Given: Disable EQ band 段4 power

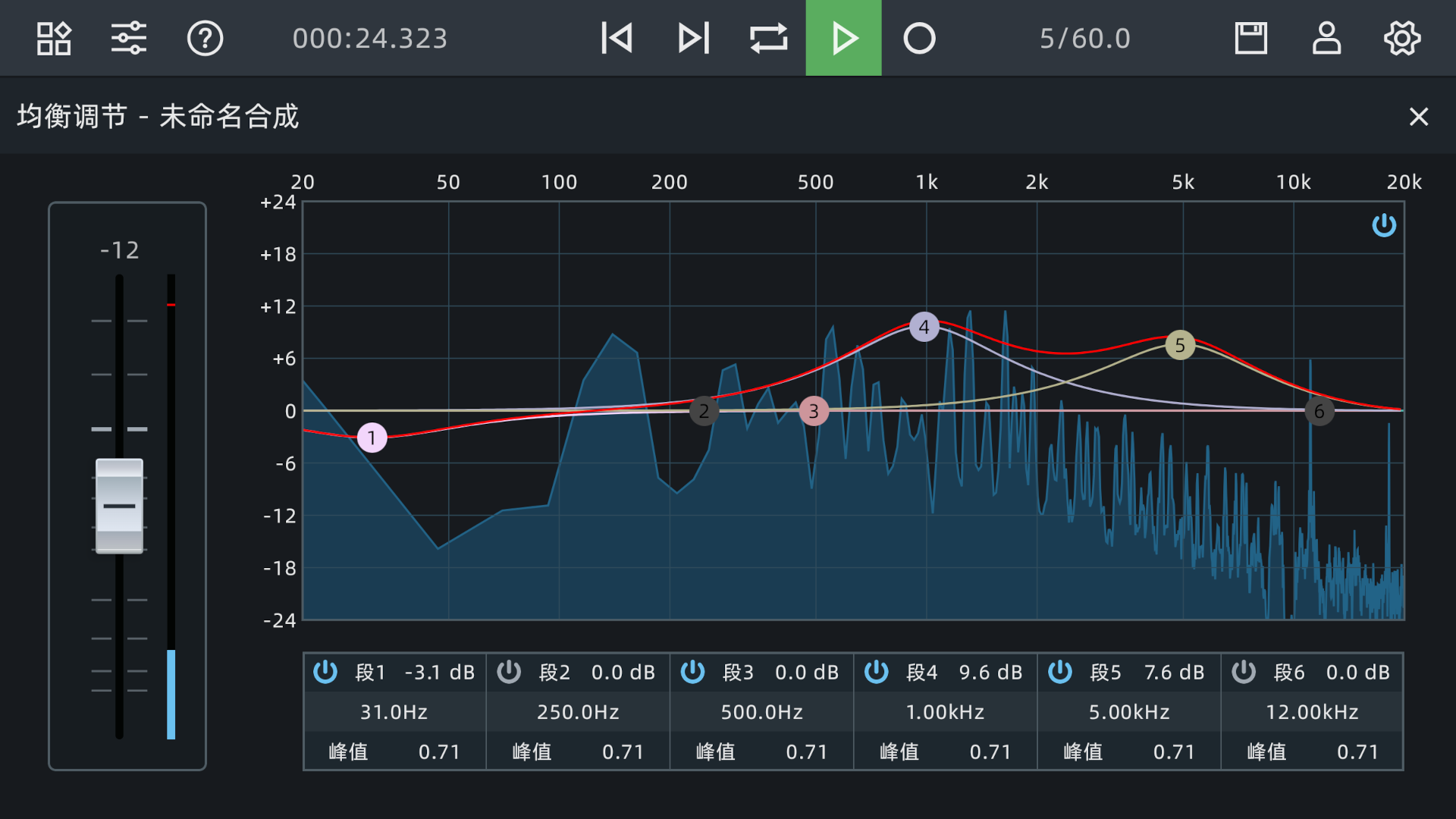Looking at the screenshot, I should [x=877, y=672].
